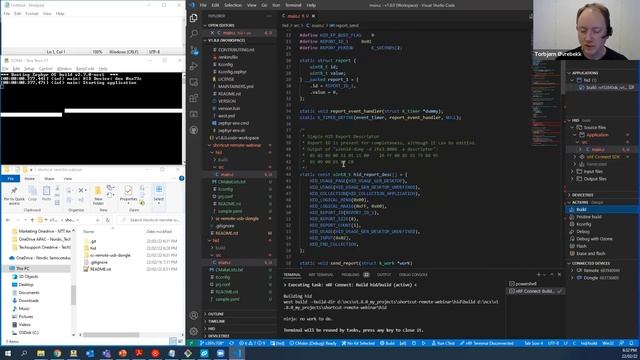Viewport: 640px width, 360px height.
Task: Open taskbar search magnifier
Action: (24, 353)
